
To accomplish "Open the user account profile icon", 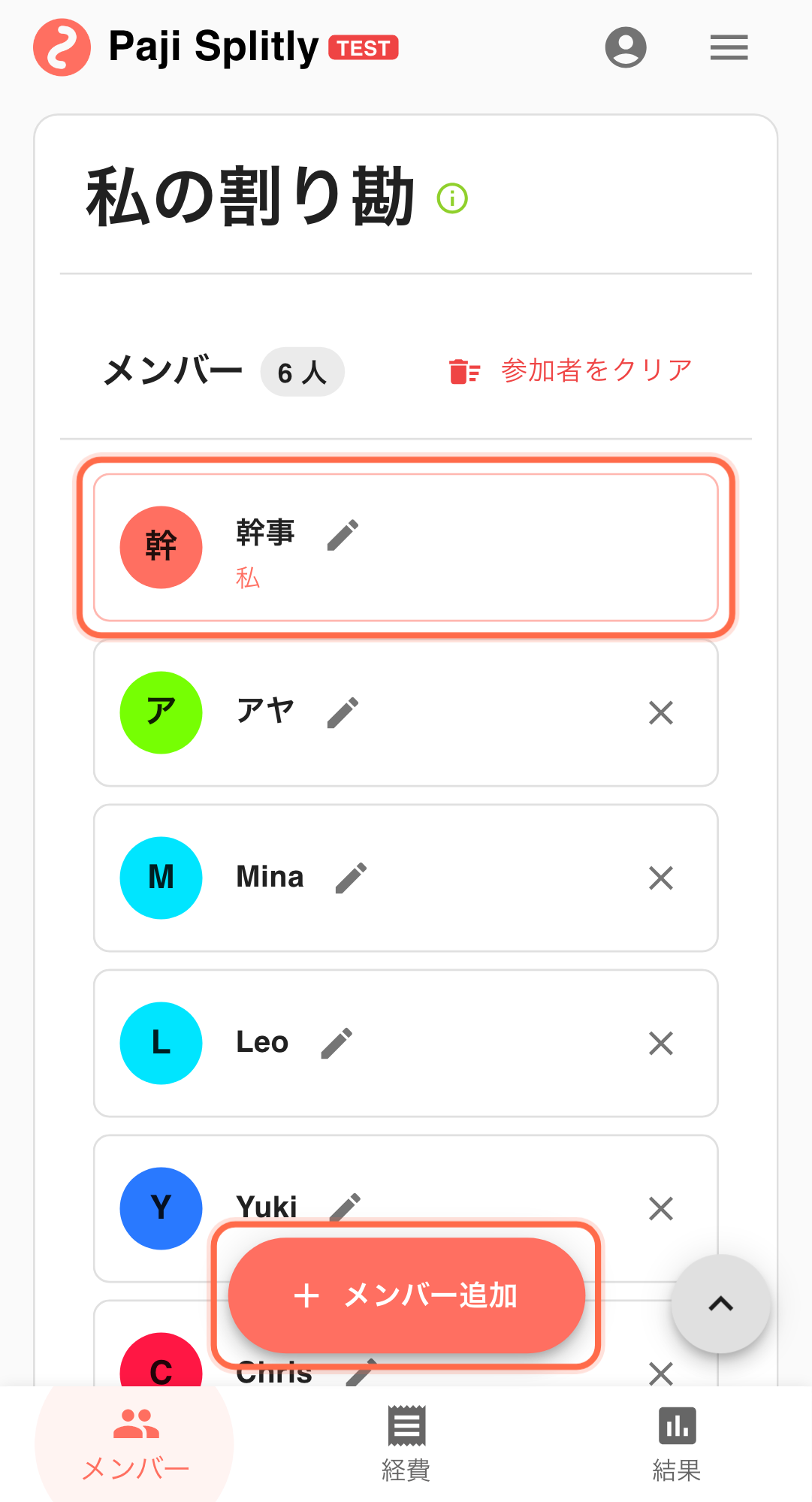I will 625,47.
